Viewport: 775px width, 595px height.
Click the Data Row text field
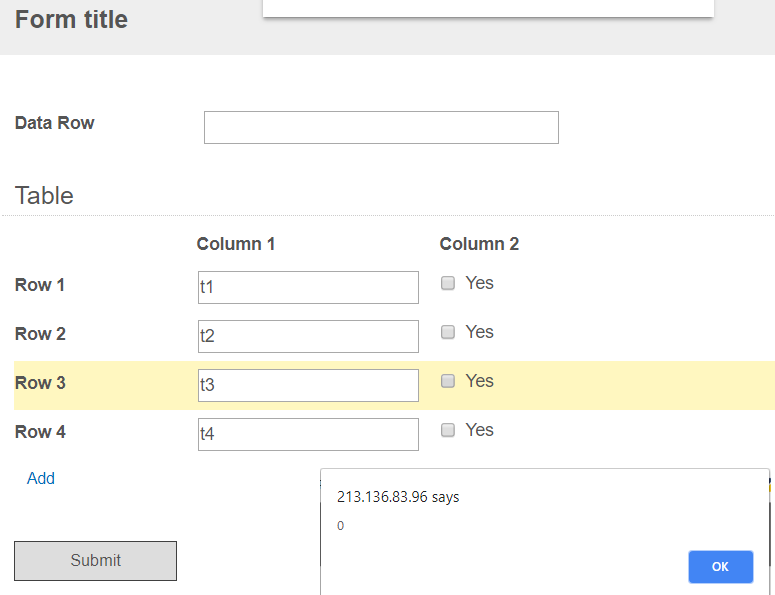tap(381, 128)
